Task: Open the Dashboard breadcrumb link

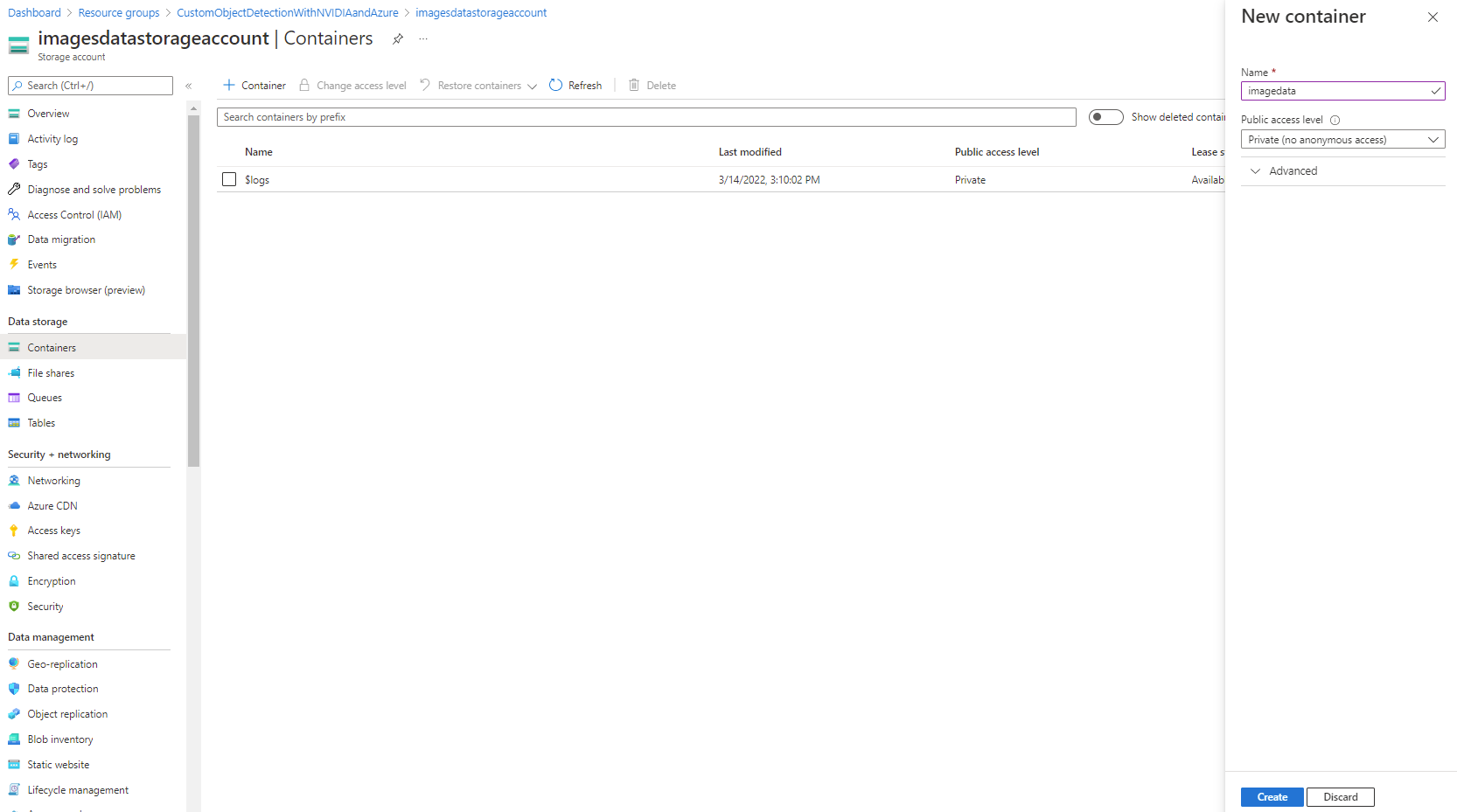Action: click(x=34, y=13)
